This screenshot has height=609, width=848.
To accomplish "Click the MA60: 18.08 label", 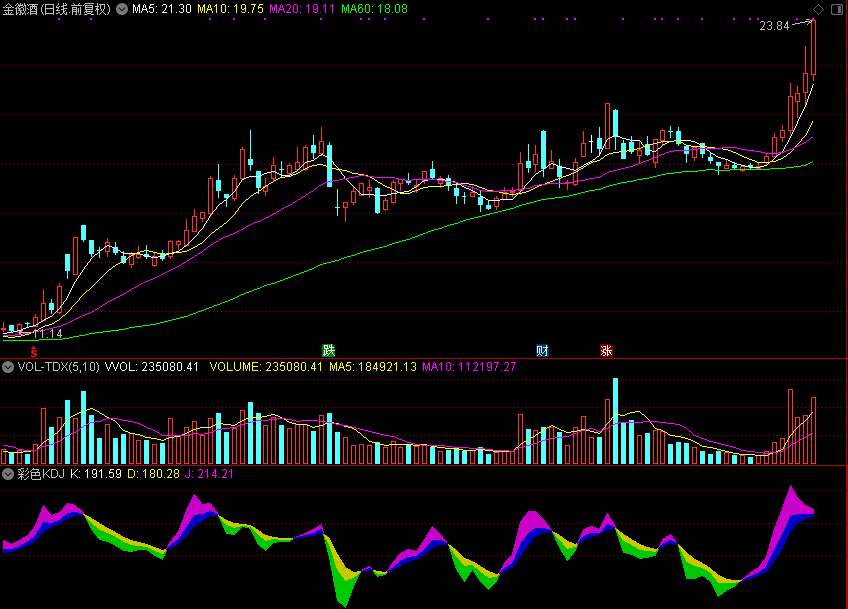I will pos(374,9).
